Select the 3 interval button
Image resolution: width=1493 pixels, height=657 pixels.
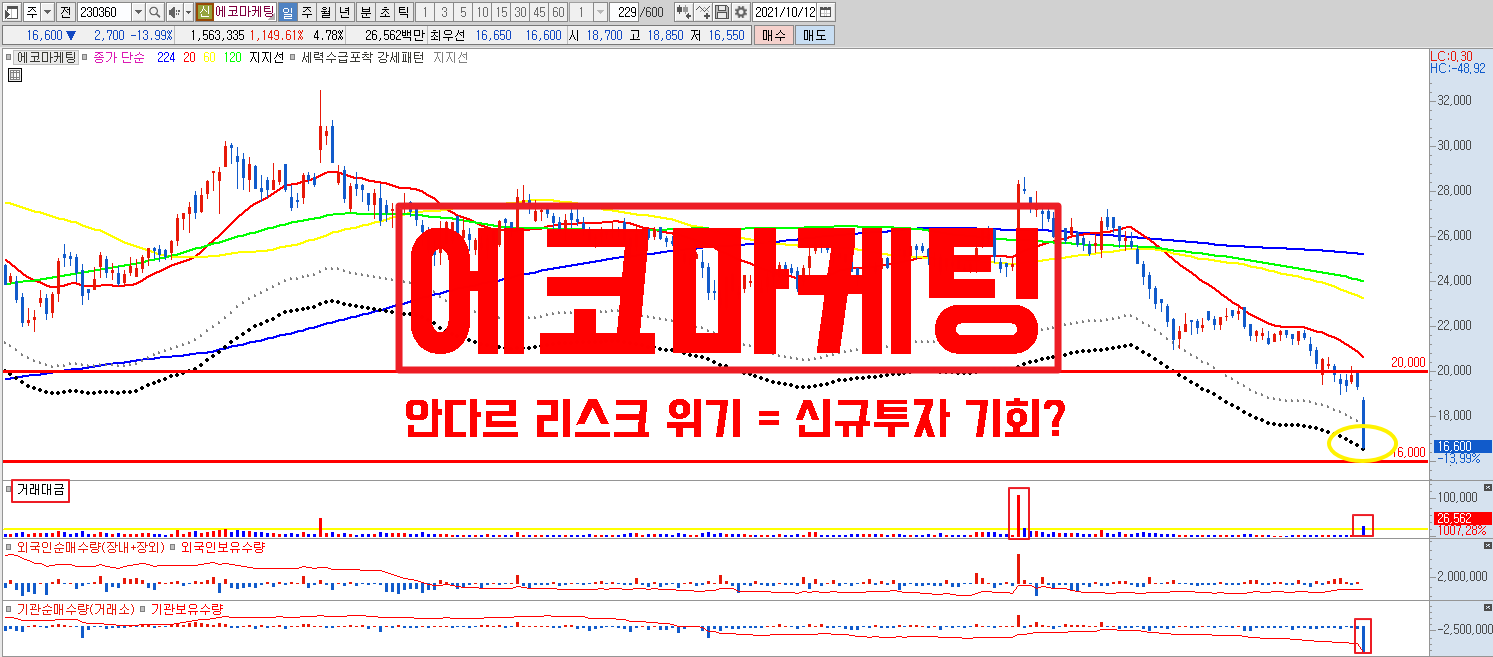[444, 12]
